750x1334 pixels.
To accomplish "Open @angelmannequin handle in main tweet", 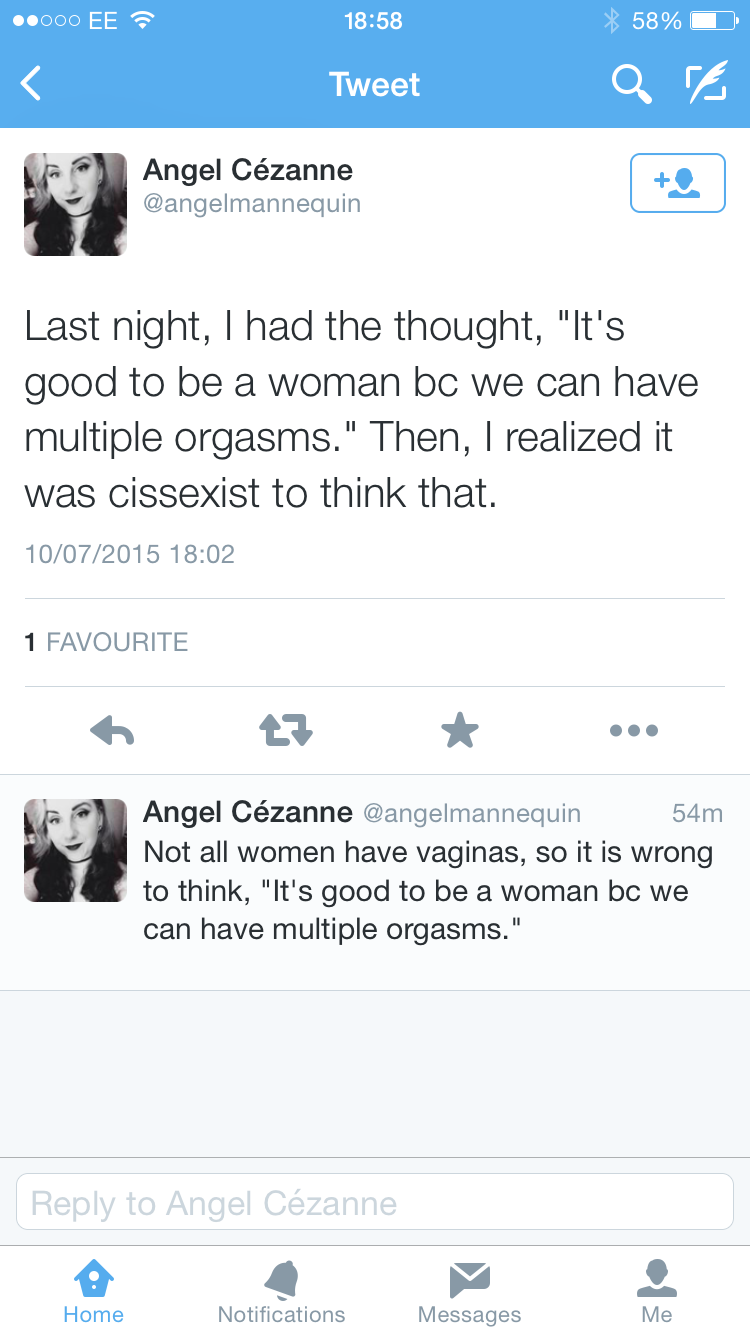I will 252,205.
